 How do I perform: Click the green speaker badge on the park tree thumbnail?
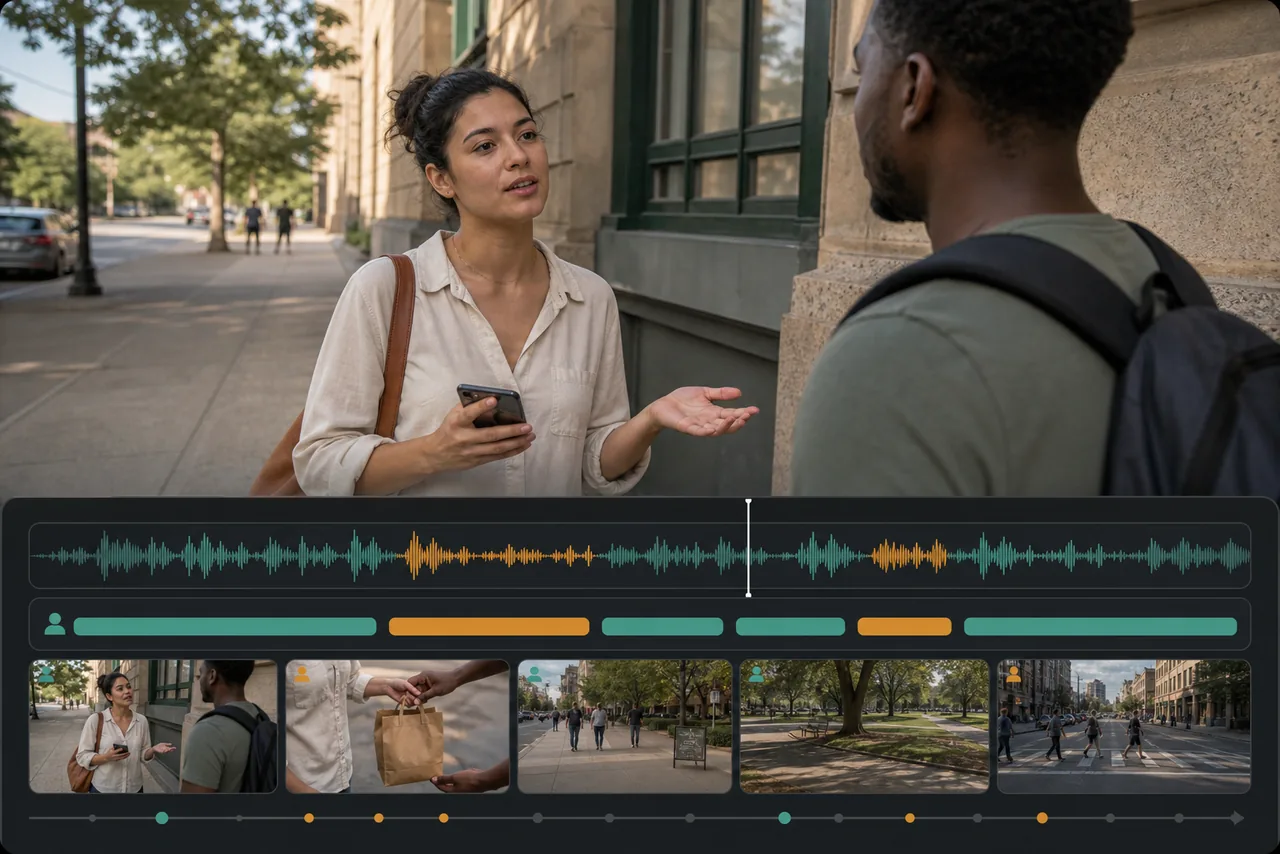coord(756,675)
